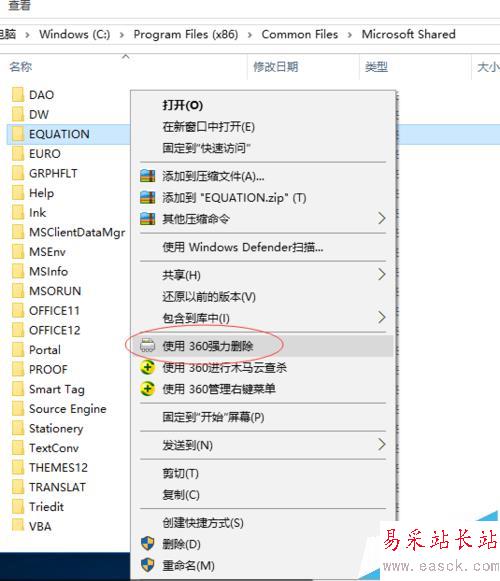This screenshot has width=500, height=581.
Task: Click the MSEnv folder icon
Action: [18, 252]
